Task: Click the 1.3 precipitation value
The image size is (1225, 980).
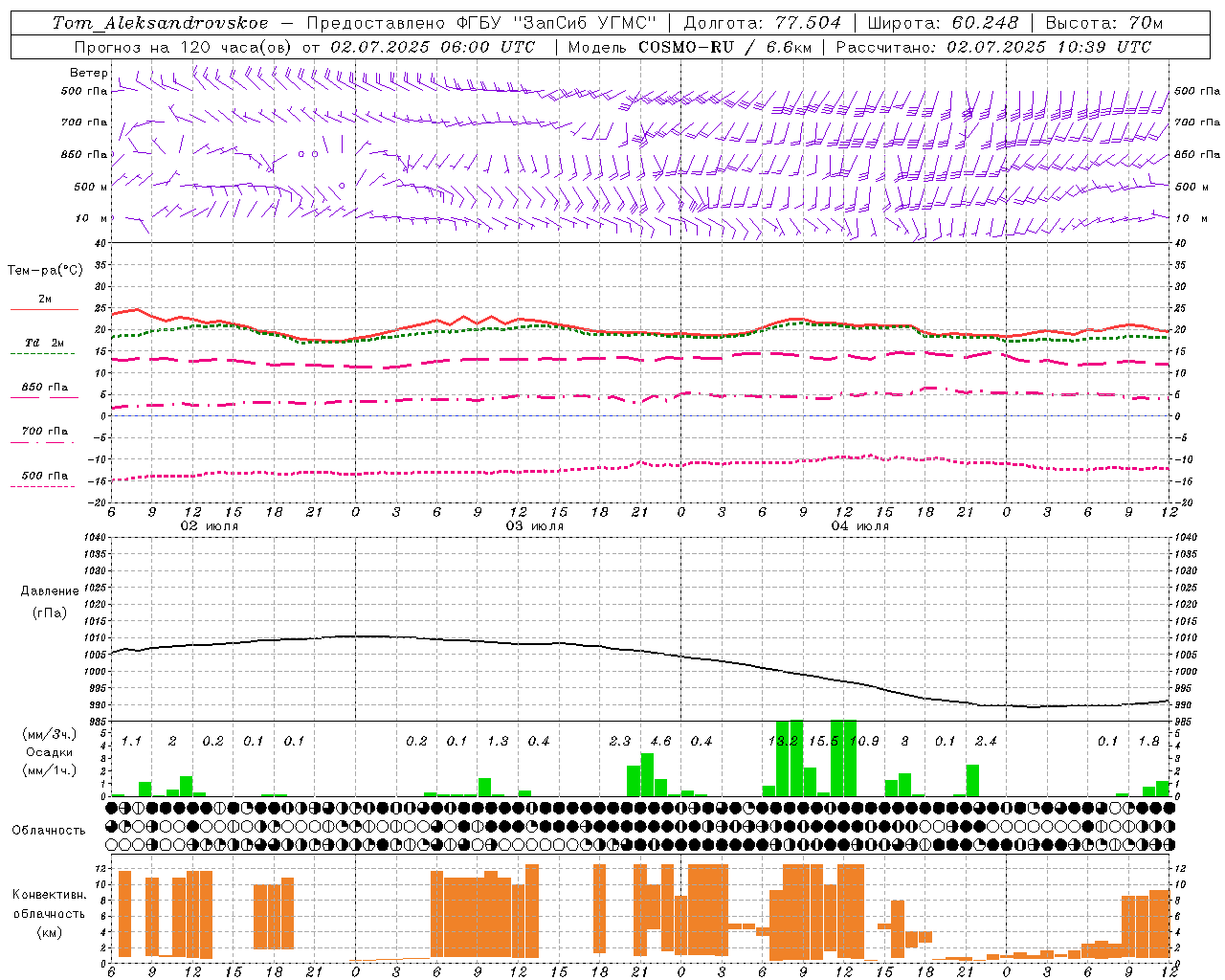Action: click(x=498, y=742)
